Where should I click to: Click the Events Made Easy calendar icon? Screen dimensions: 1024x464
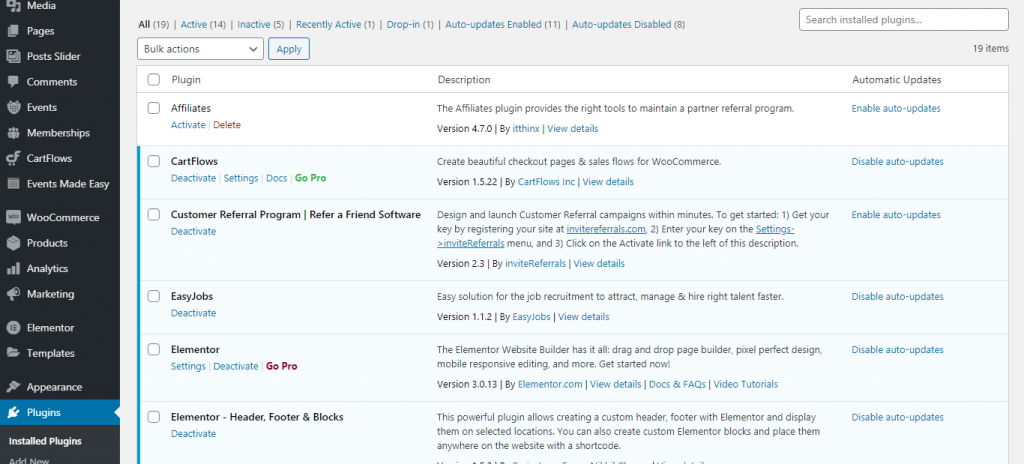(x=12, y=184)
